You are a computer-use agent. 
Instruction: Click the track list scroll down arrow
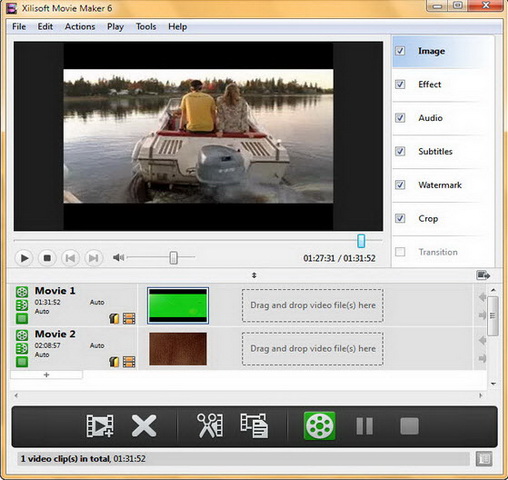pyautogui.click(x=493, y=384)
